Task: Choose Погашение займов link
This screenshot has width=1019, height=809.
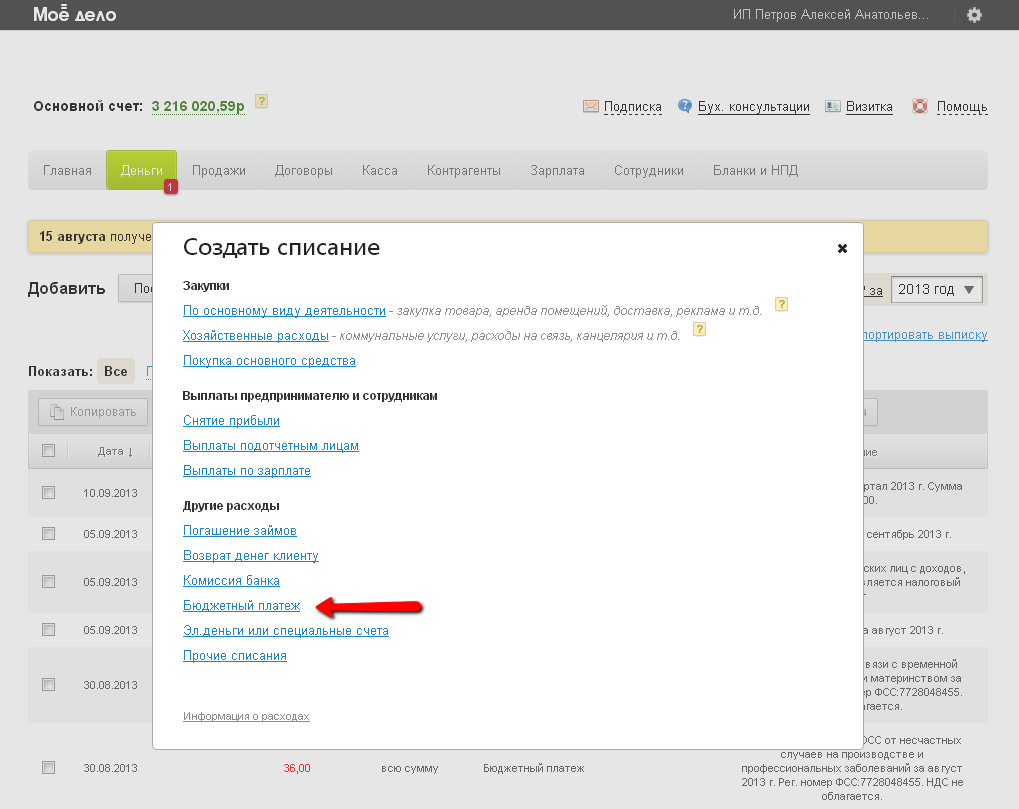Action: 239,530
